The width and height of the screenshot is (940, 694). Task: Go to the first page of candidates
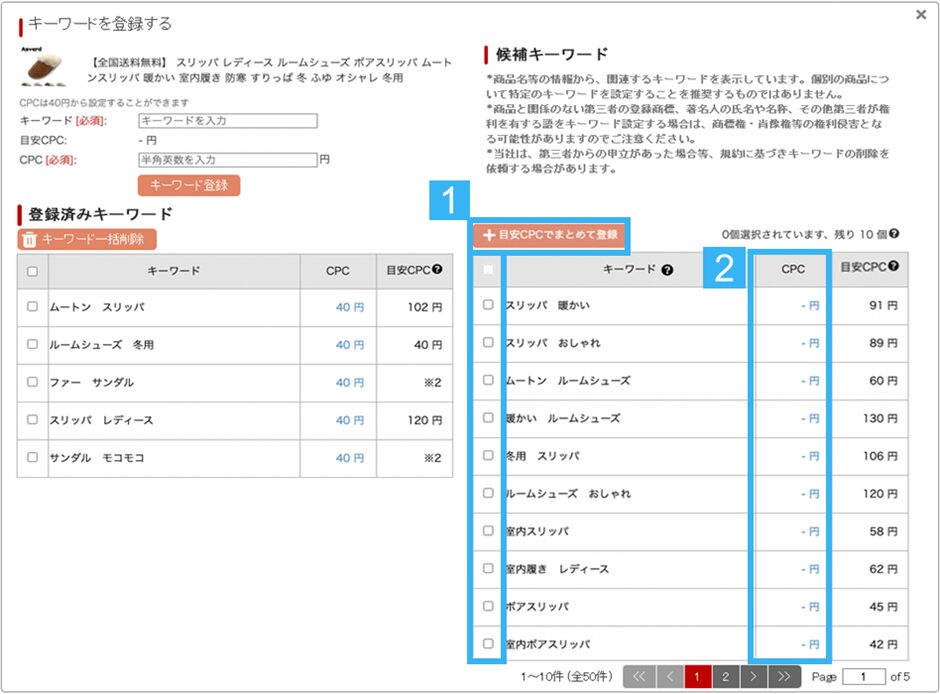[x=638, y=677]
